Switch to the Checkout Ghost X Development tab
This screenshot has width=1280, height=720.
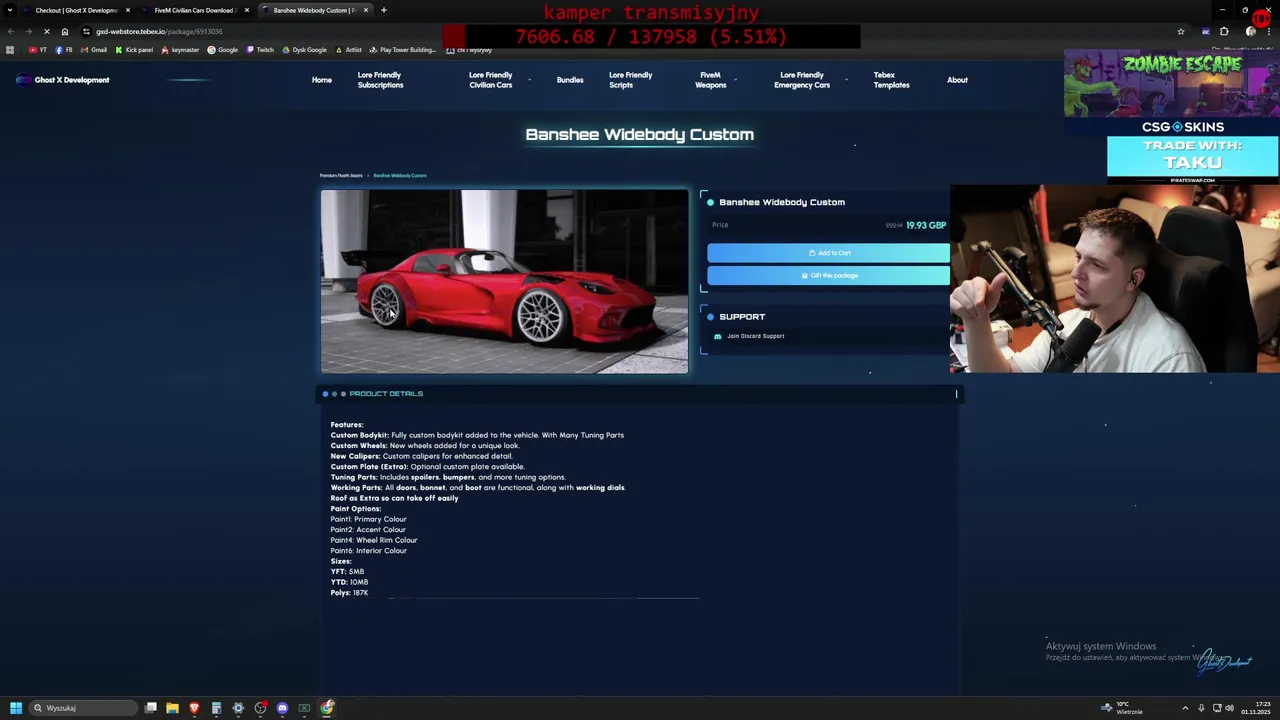tap(76, 10)
